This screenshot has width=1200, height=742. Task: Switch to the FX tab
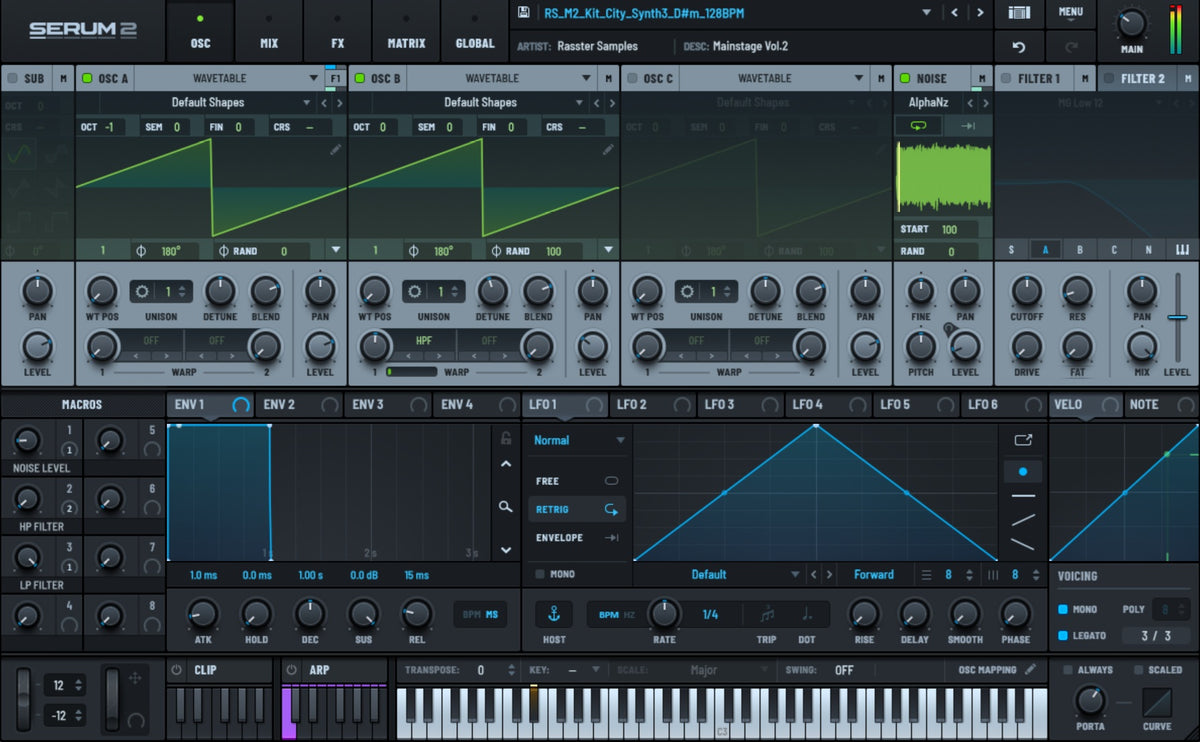pyautogui.click(x=337, y=31)
